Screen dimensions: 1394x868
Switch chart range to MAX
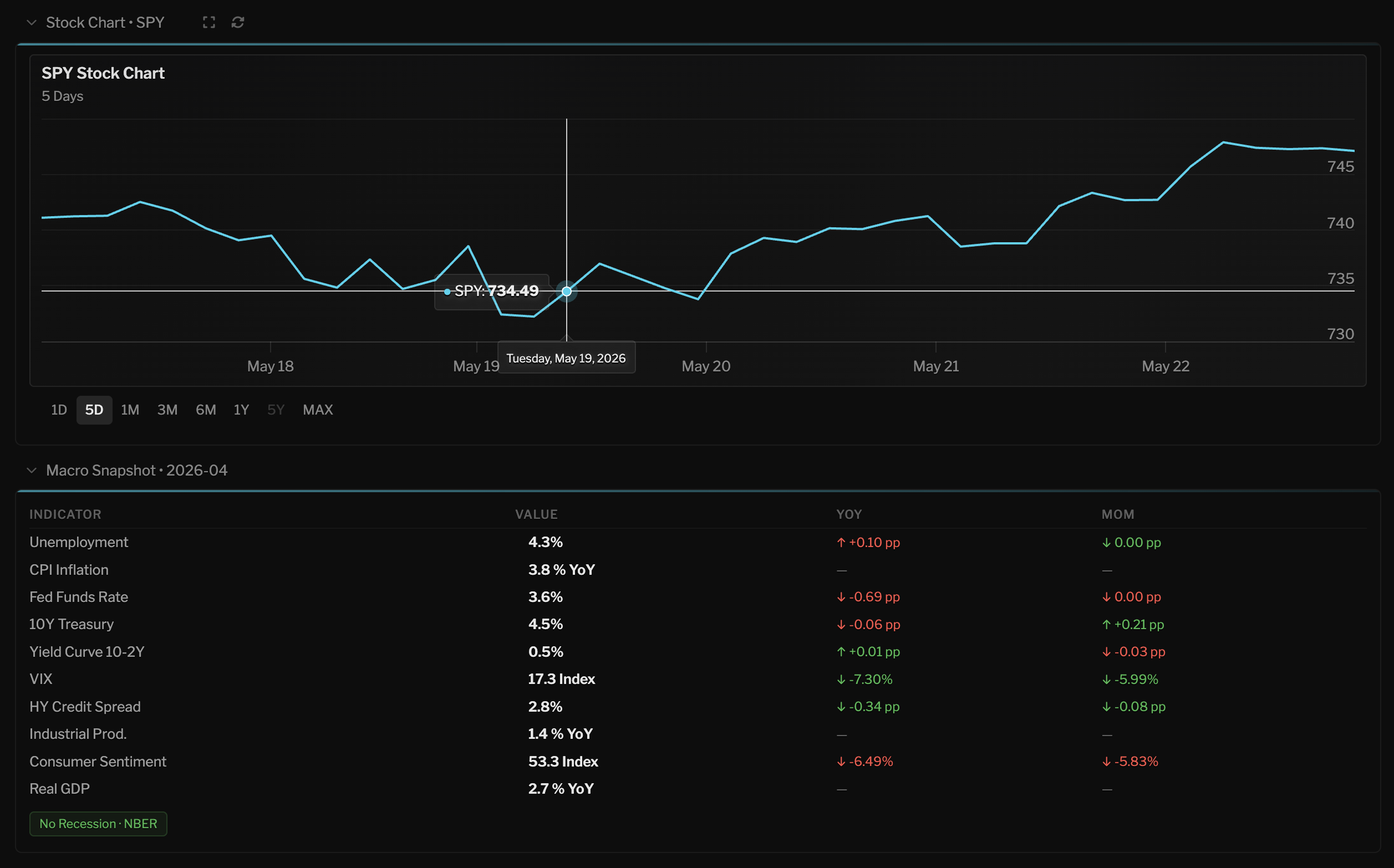point(318,410)
